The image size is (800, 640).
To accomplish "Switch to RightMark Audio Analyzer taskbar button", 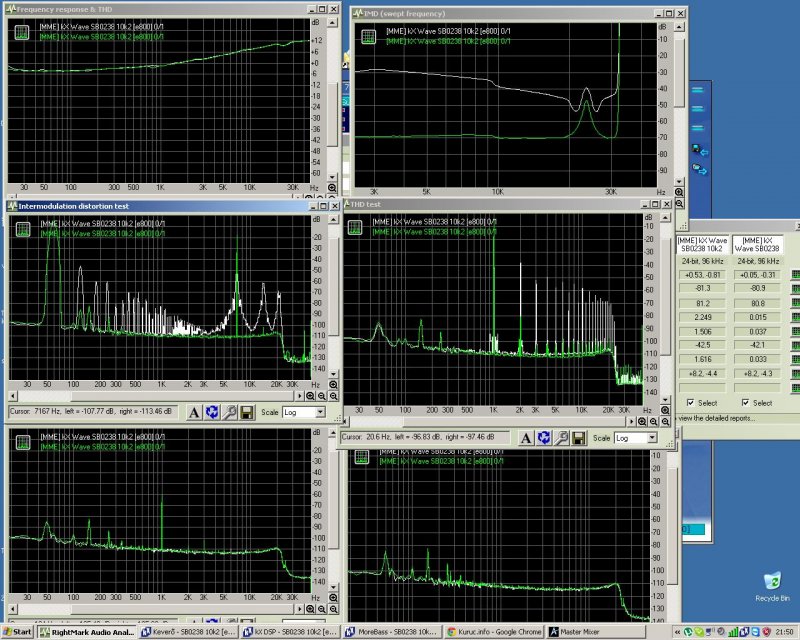I will [88, 632].
